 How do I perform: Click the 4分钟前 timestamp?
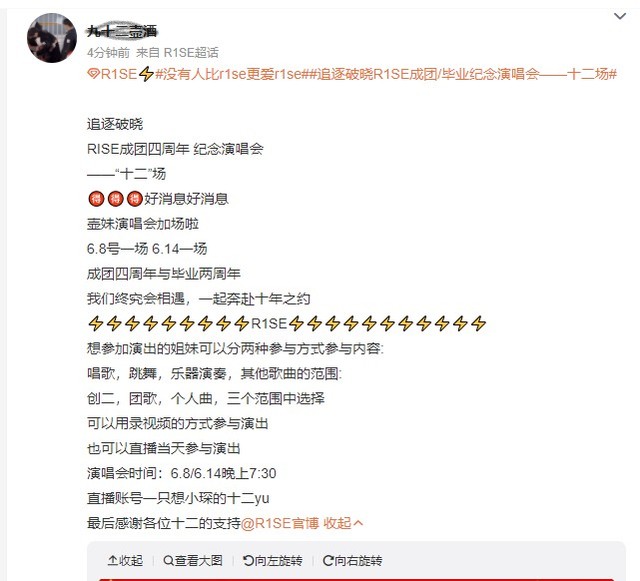[108, 53]
